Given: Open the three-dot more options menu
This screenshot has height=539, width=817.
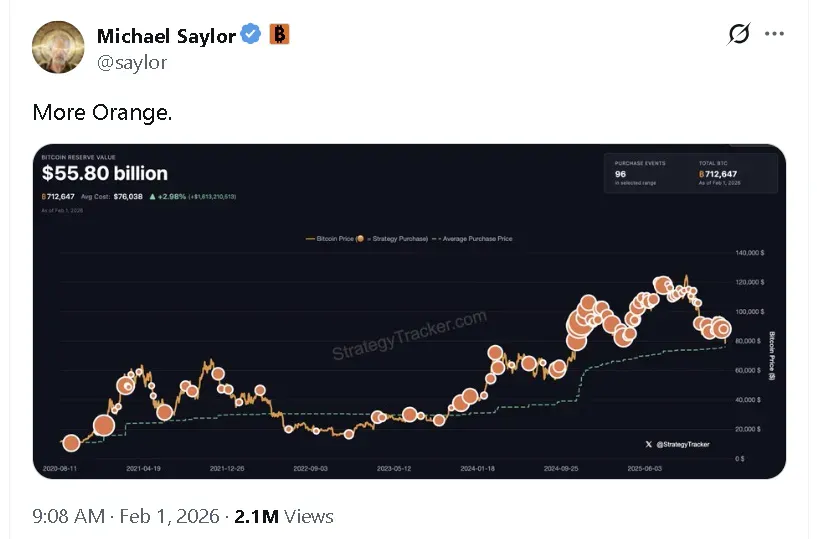Looking at the screenshot, I should (x=774, y=34).
